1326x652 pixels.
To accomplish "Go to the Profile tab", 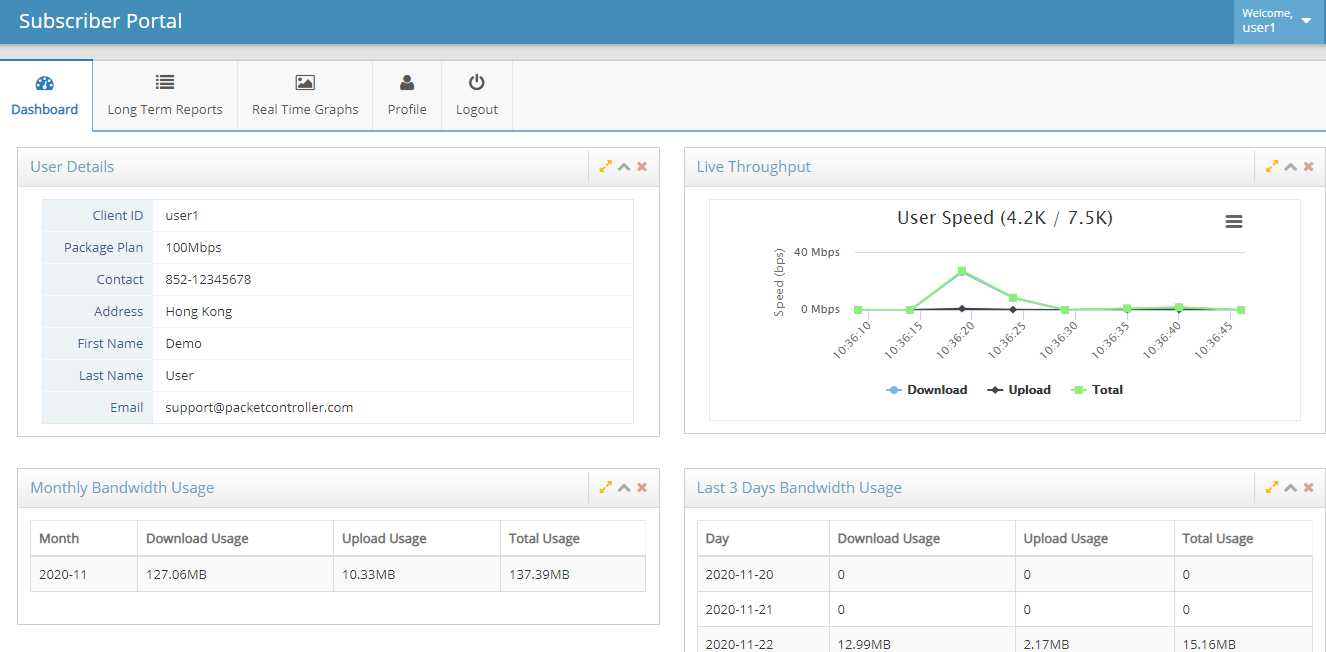I will [x=407, y=96].
